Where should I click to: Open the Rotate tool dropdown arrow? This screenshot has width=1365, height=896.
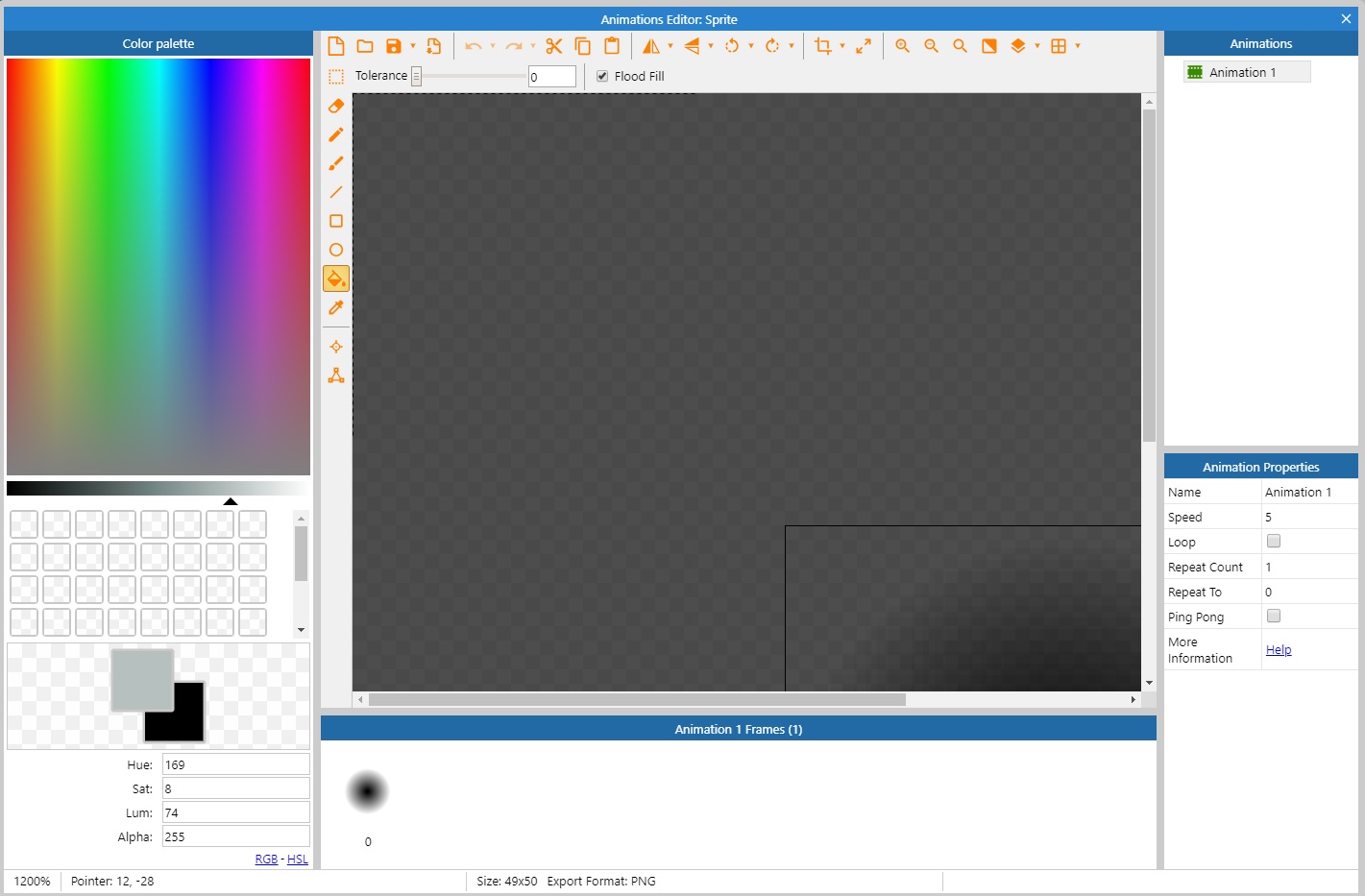[752, 45]
